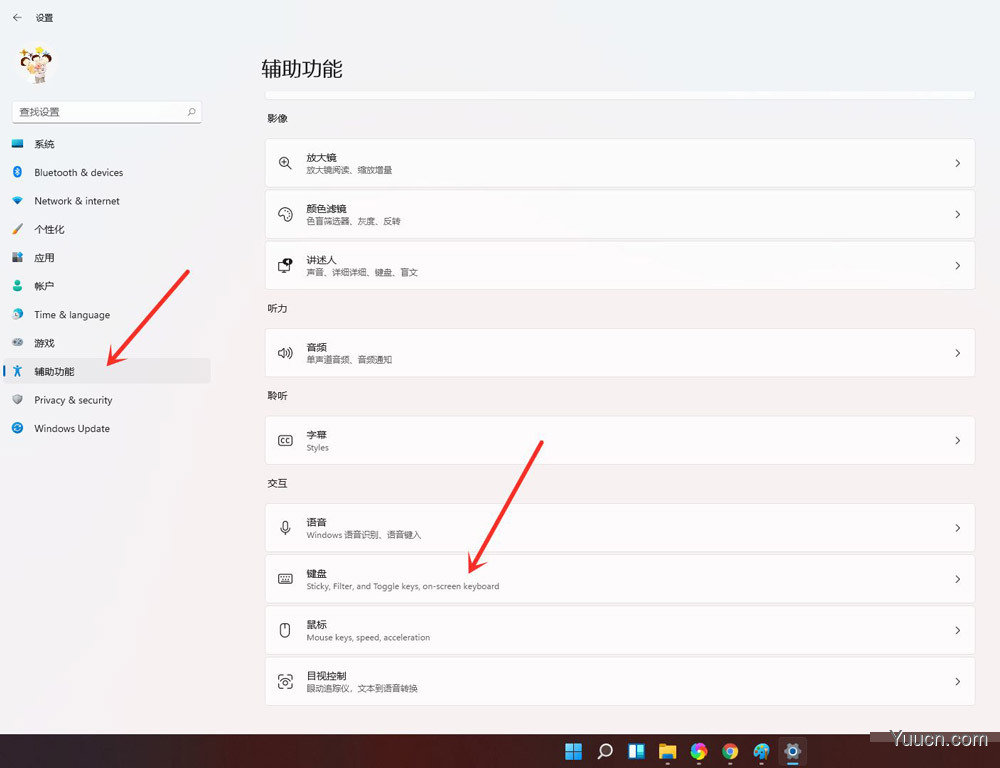Open 个性化 in the sidebar
This screenshot has height=768, width=1000.
tap(107, 229)
